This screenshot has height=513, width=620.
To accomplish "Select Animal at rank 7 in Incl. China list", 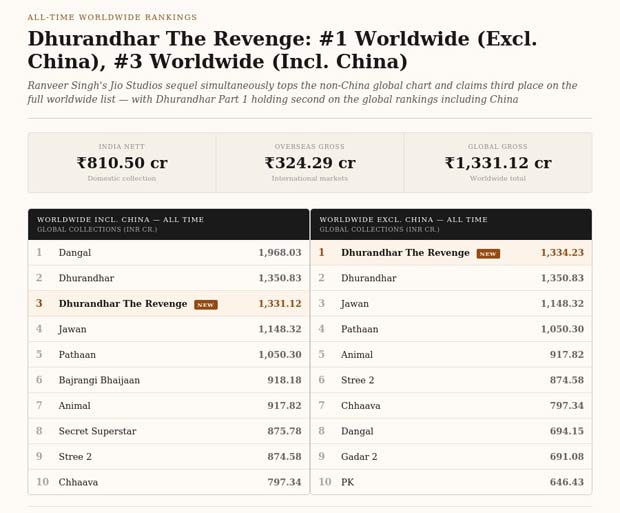I will [169, 406].
